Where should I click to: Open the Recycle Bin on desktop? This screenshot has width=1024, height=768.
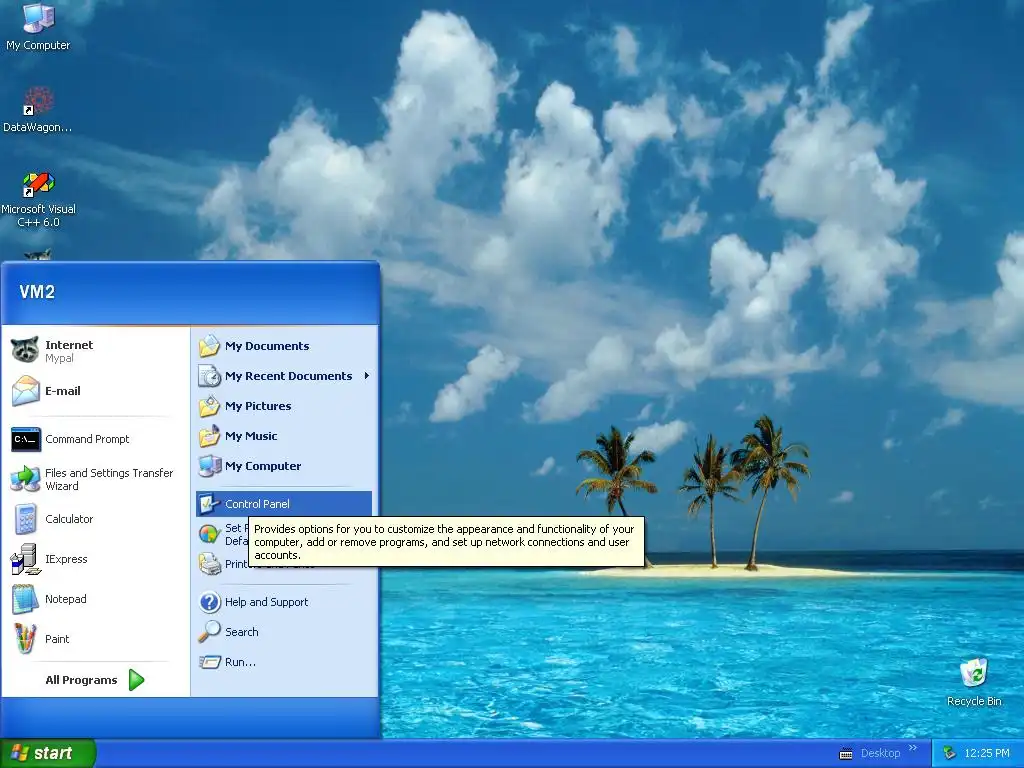(x=974, y=682)
